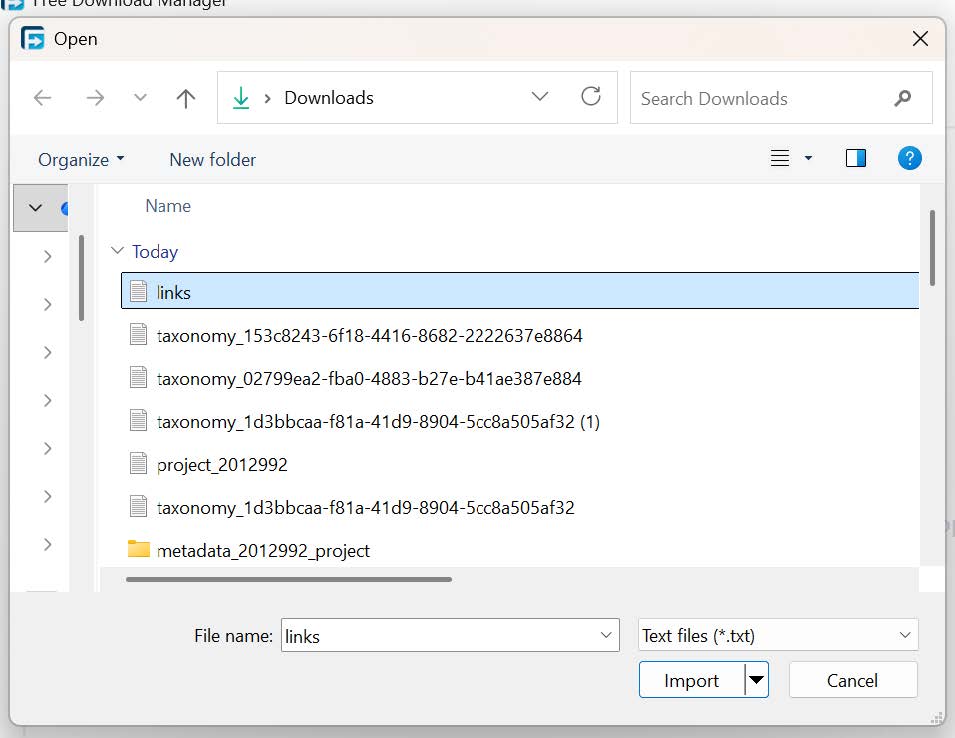Click the green Downloads arrow icon in address bar
Screen dimensions: 955x738
(241, 97)
